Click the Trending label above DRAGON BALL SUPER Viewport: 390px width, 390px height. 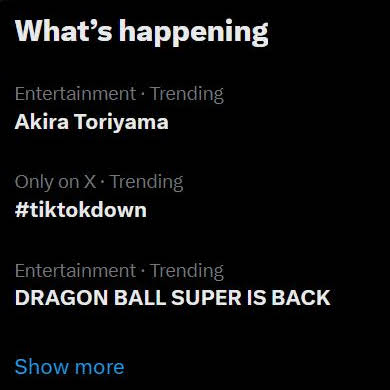(x=187, y=271)
